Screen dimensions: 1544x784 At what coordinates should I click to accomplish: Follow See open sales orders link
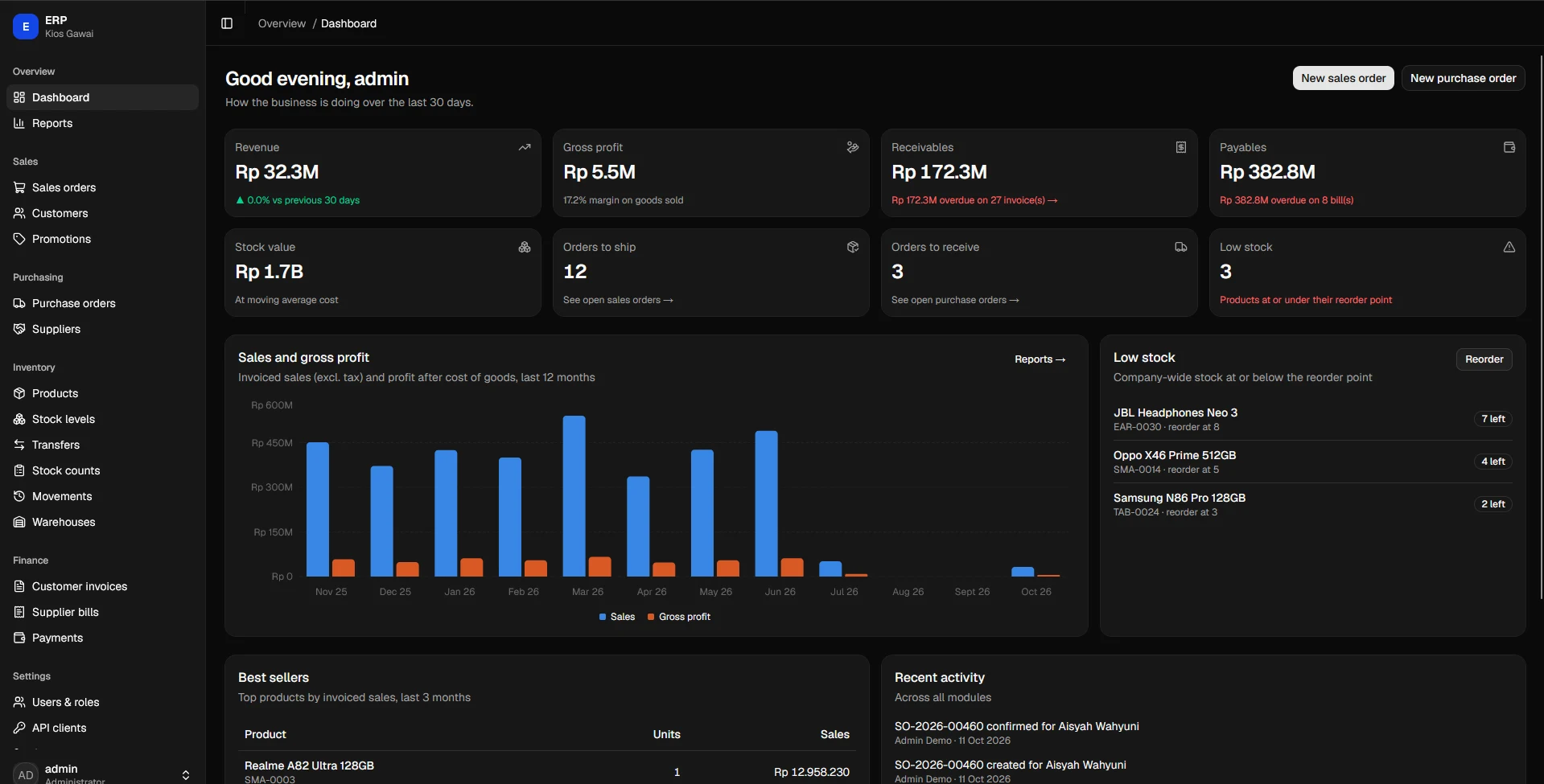[x=618, y=300]
